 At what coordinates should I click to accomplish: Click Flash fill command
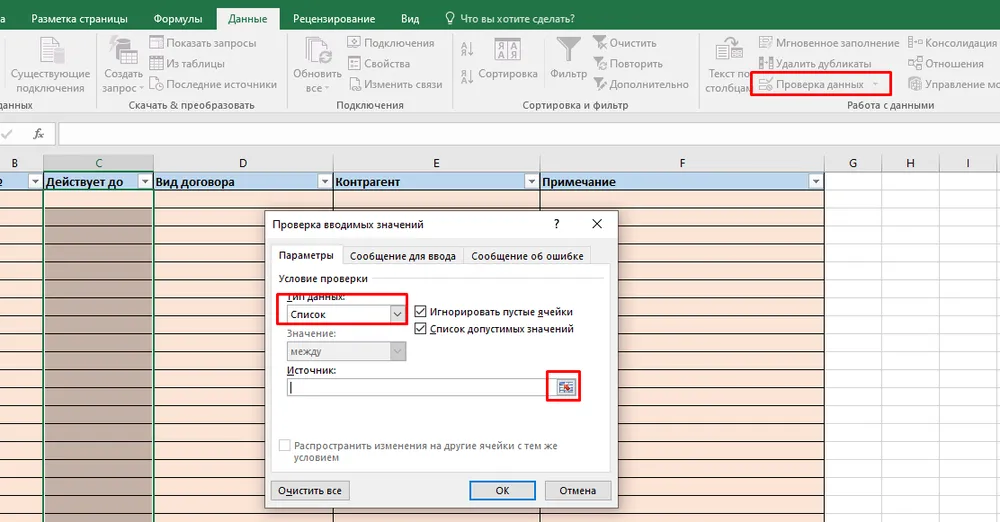(x=828, y=43)
